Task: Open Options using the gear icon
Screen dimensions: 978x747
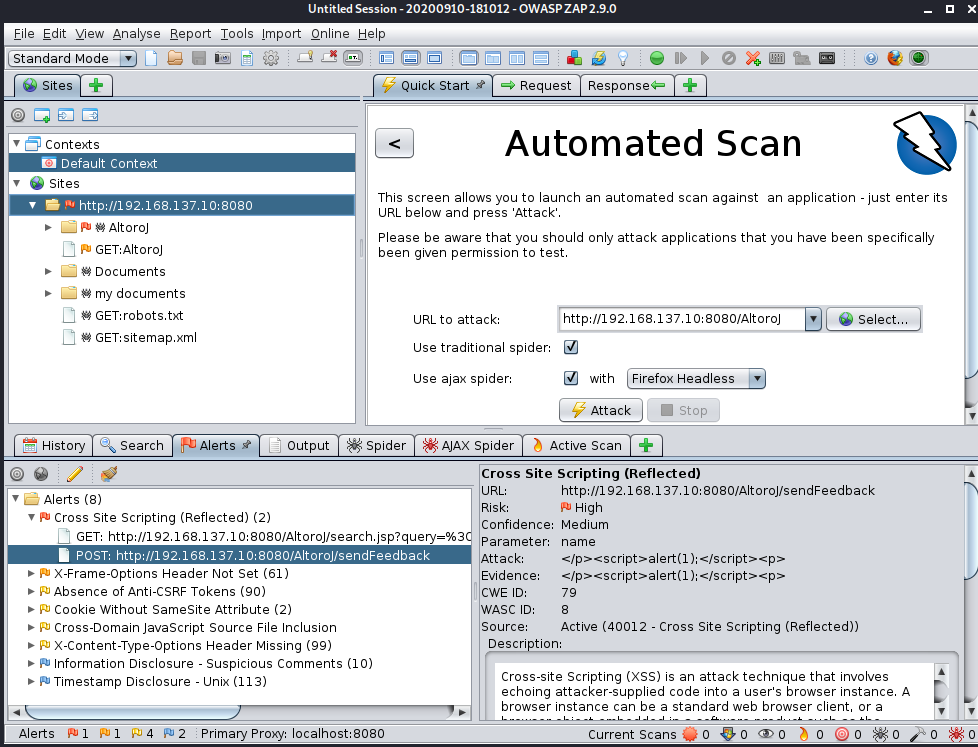Action: pos(271,58)
